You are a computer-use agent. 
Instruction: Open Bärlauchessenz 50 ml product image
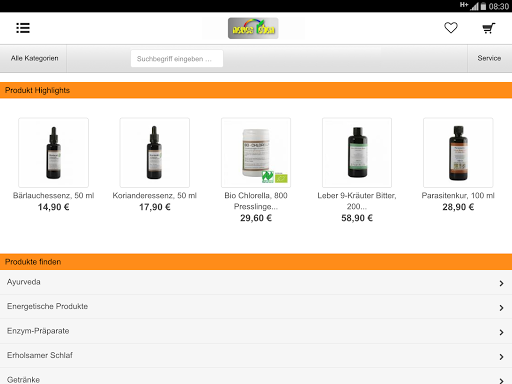coord(53,152)
